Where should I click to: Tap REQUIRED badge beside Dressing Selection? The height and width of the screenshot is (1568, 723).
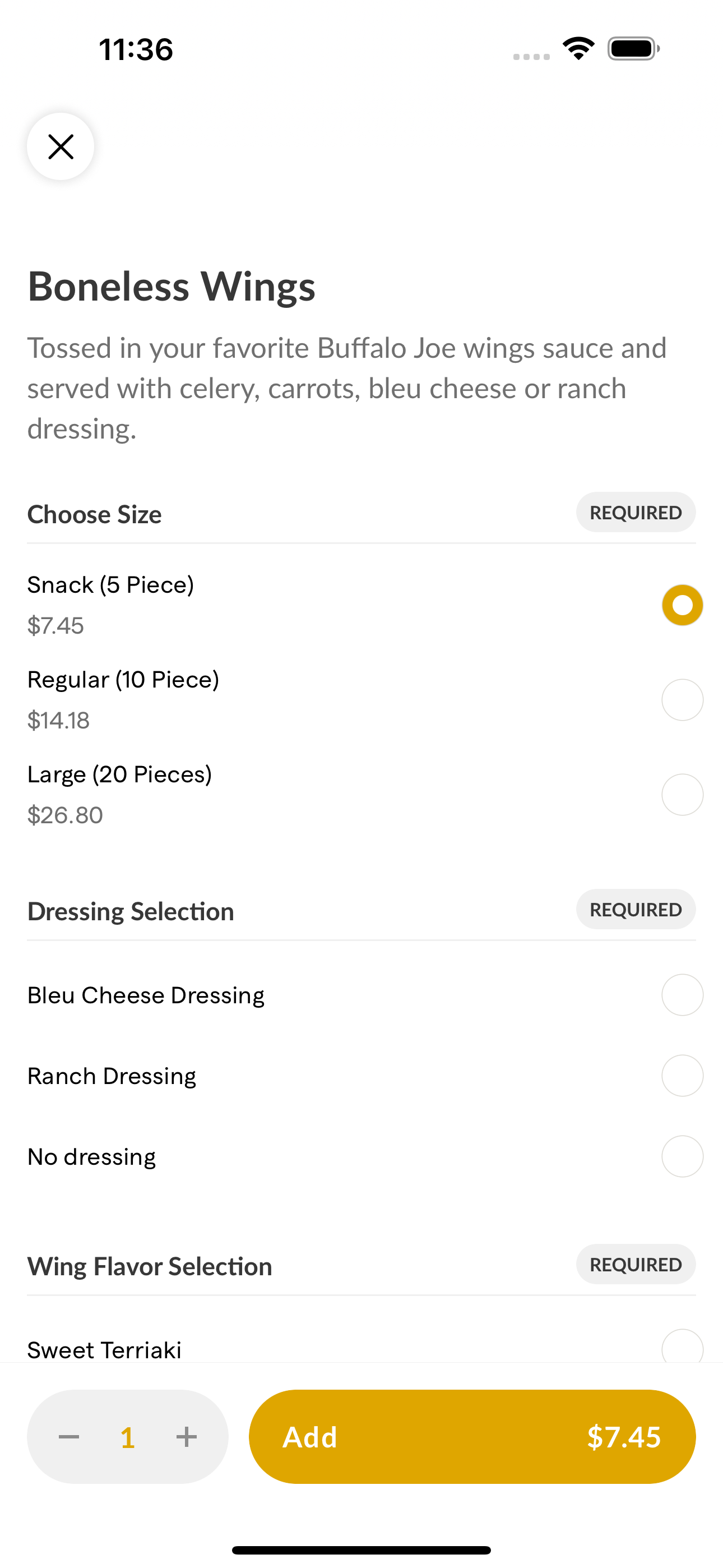[636, 910]
